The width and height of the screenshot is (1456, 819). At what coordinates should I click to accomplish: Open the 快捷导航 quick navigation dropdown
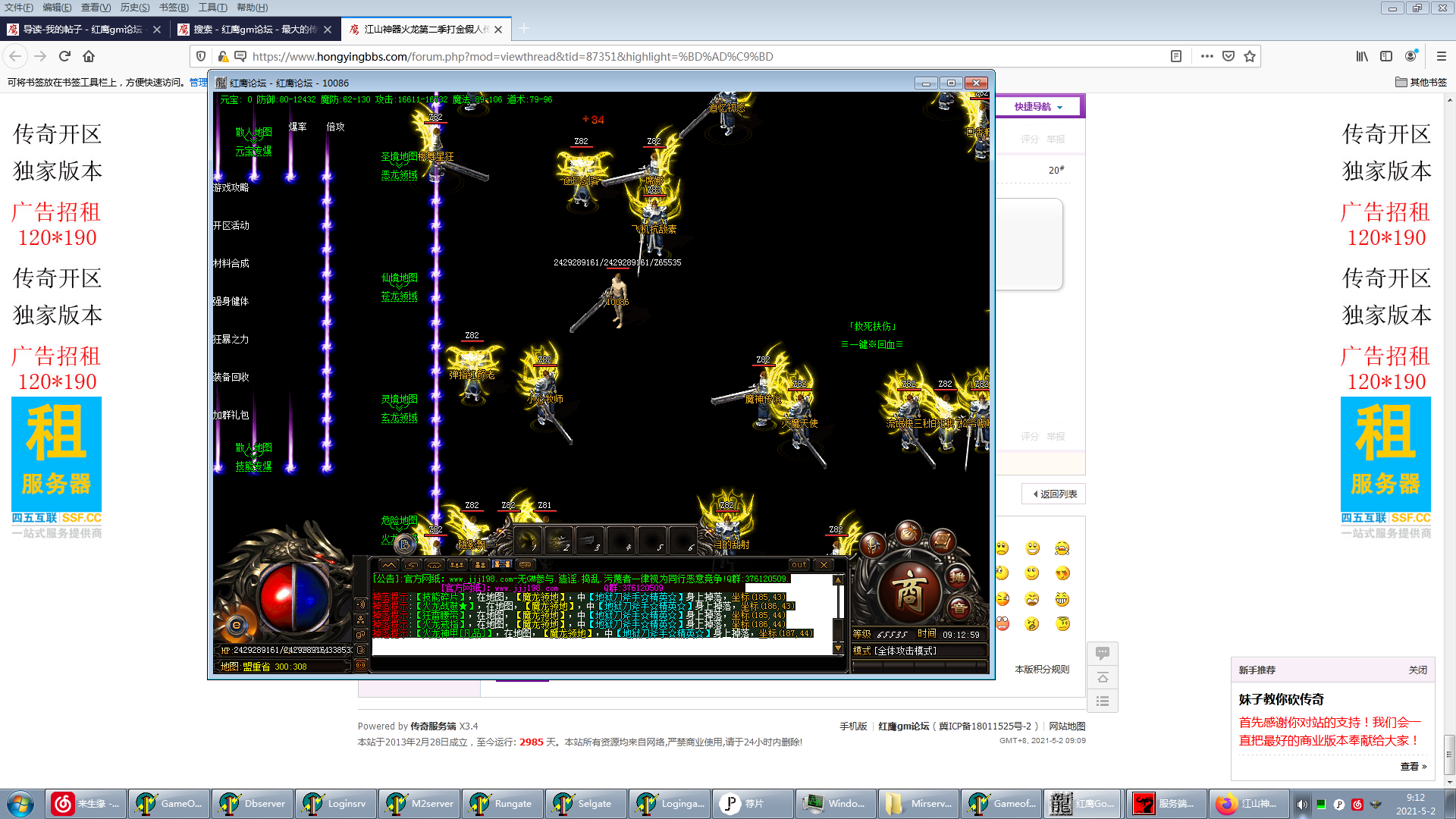pyautogui.click(x=1039, y=107)
